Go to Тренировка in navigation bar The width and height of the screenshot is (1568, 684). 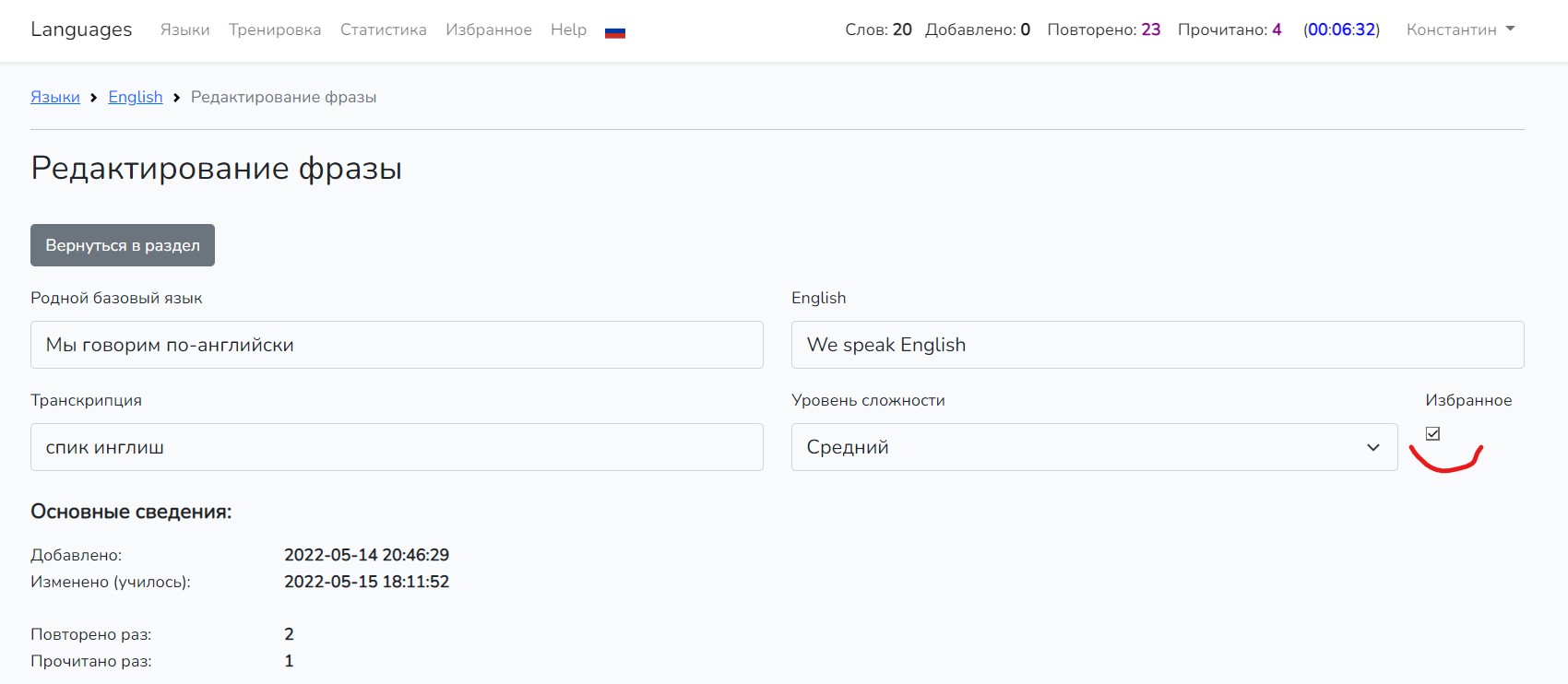point(275,29)
